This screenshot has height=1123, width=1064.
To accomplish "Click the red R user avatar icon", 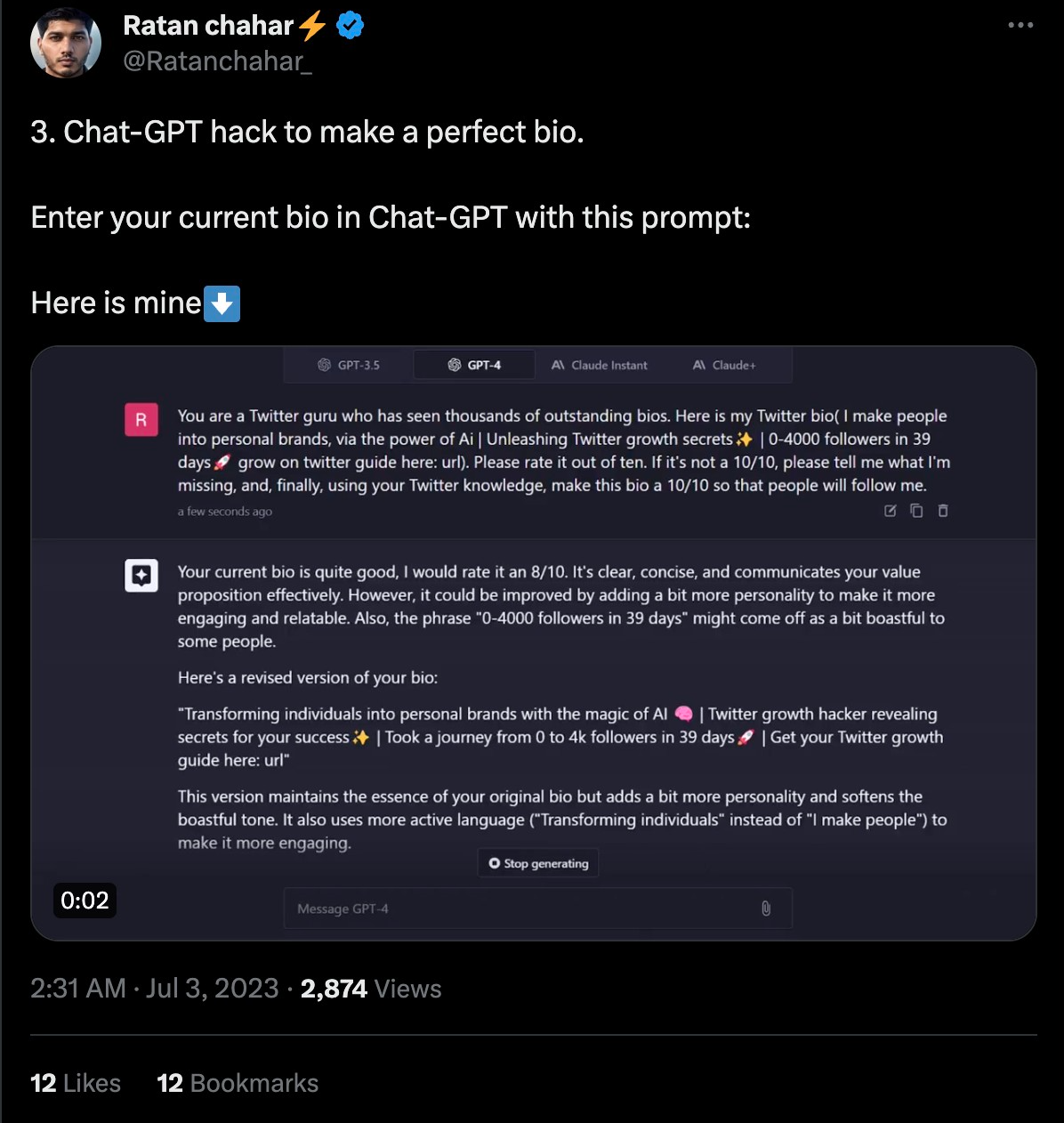I will click(x=141, y=419).
